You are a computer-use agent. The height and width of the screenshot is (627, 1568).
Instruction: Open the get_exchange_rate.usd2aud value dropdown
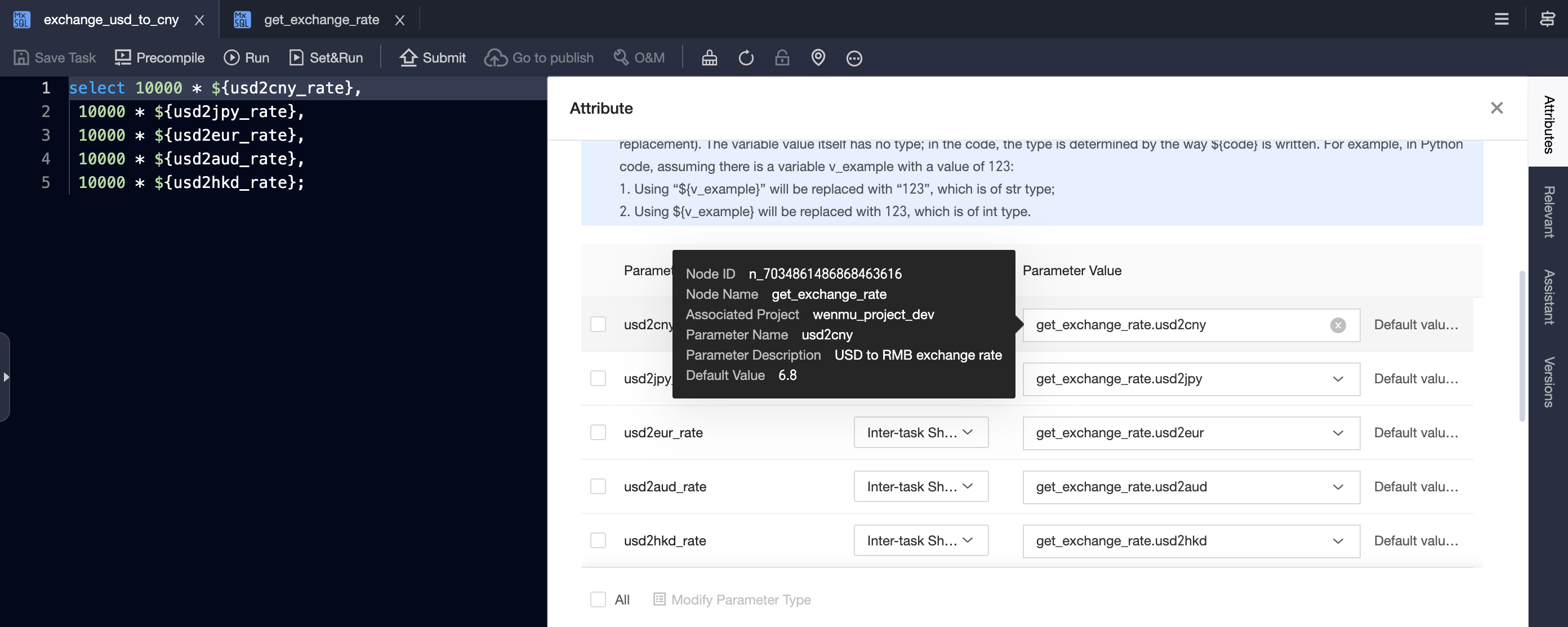pyautogui.click(x=1337, y=487)
